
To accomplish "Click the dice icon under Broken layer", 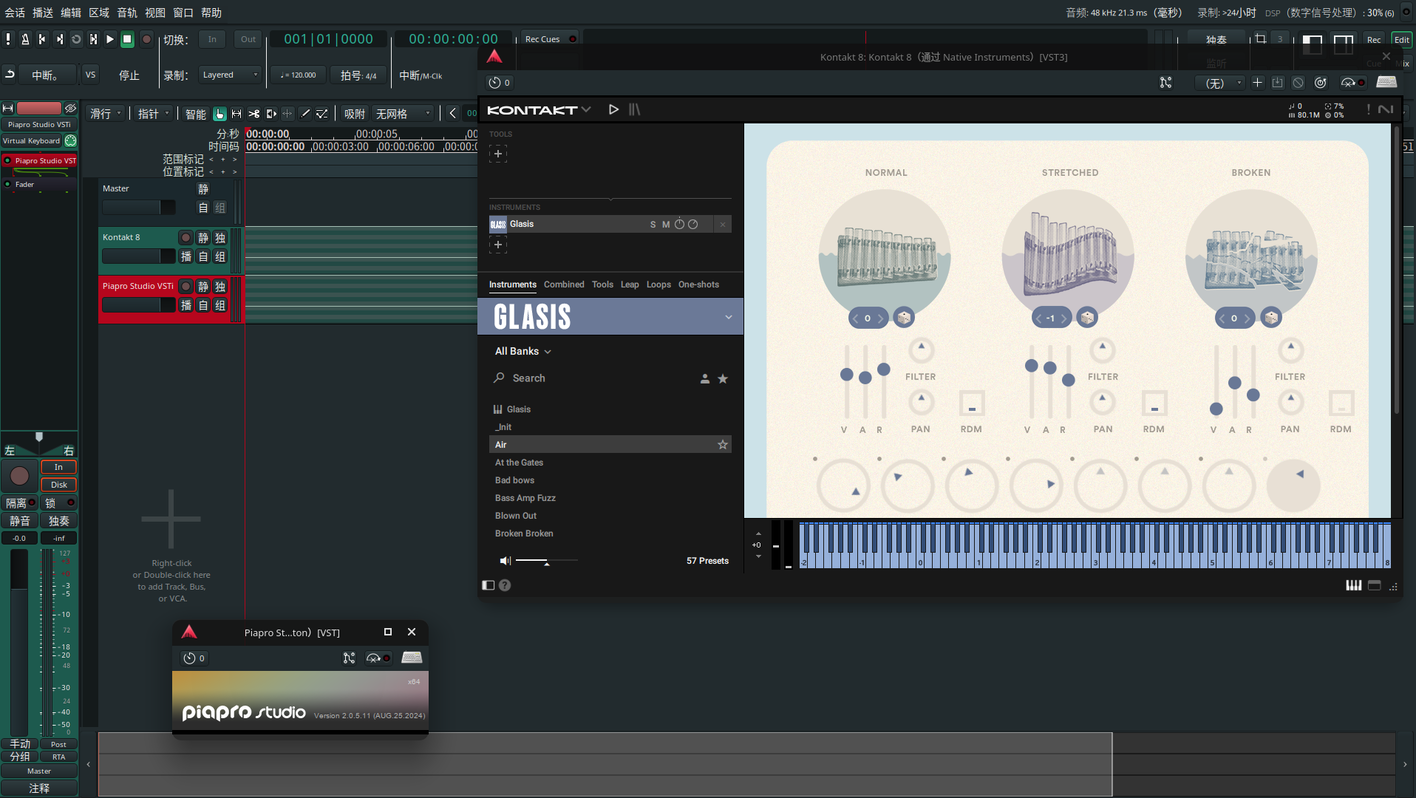I will point(1271,318).
